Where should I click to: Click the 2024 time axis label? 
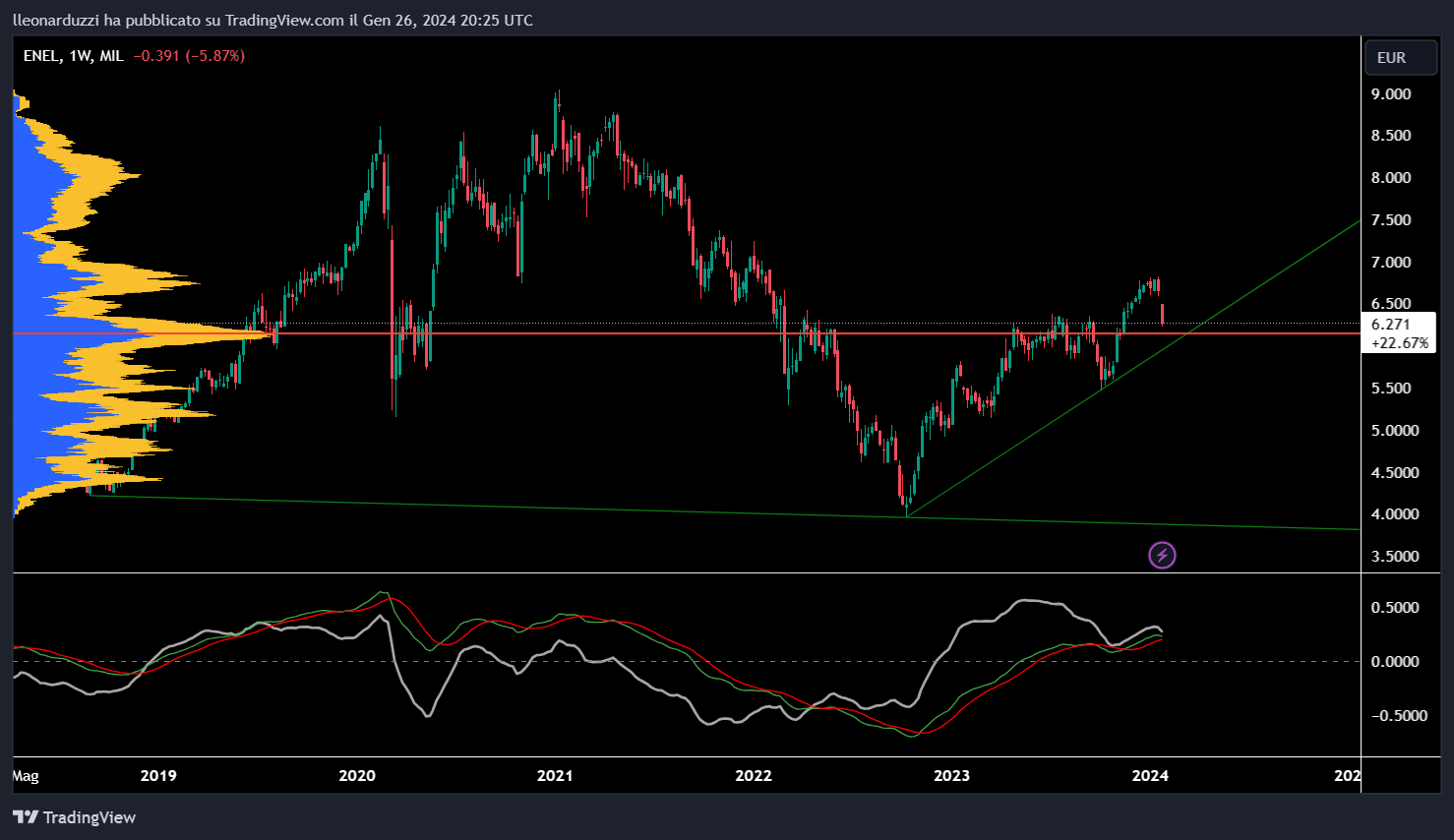click(x=1150, y=776)
